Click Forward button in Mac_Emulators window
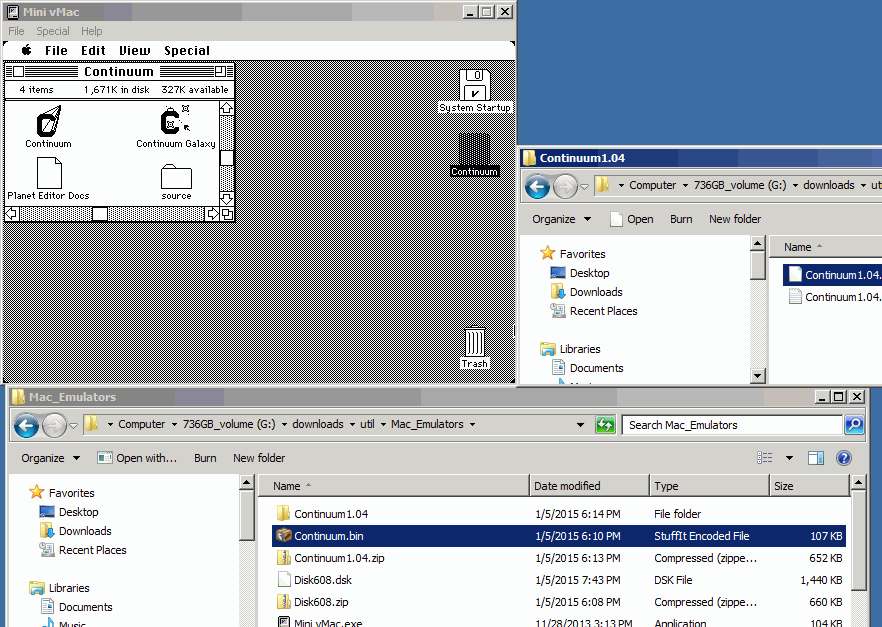The height and width of the screenshot is (627, 882). coord(54,426)
